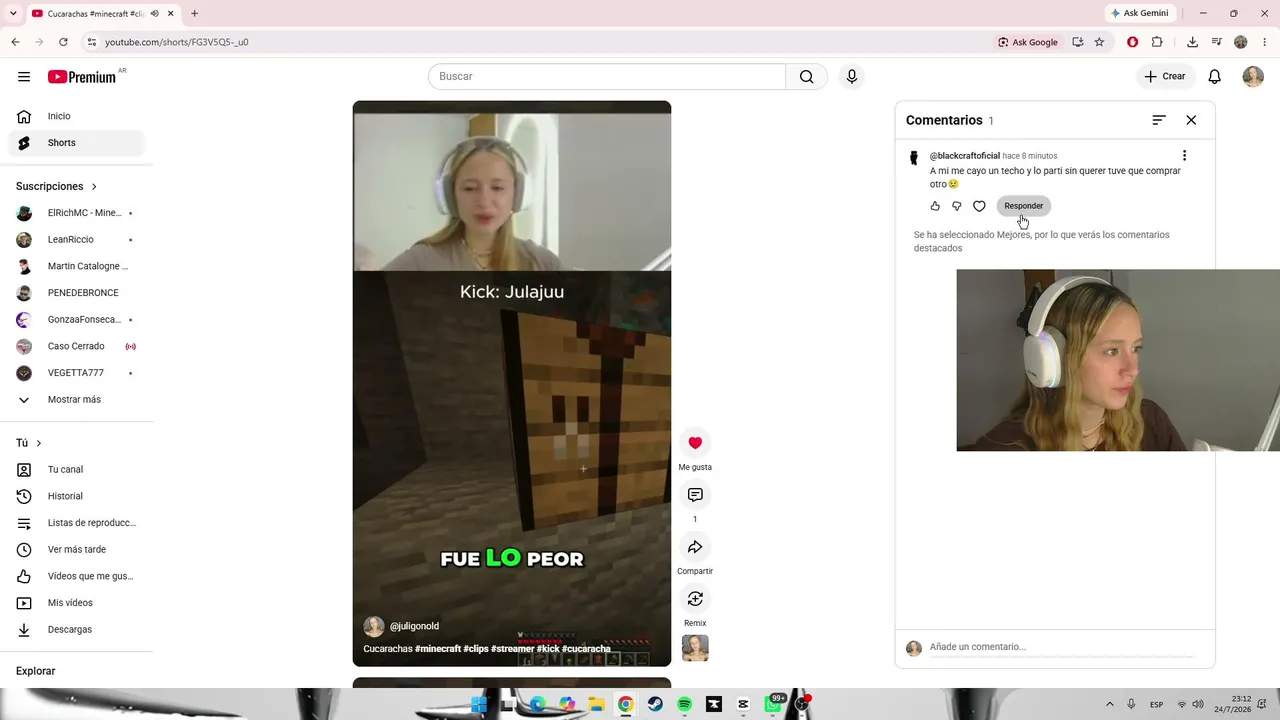Open a new browser tab
Viewport: 1280px width, 720px height.
tap(194, 14)
